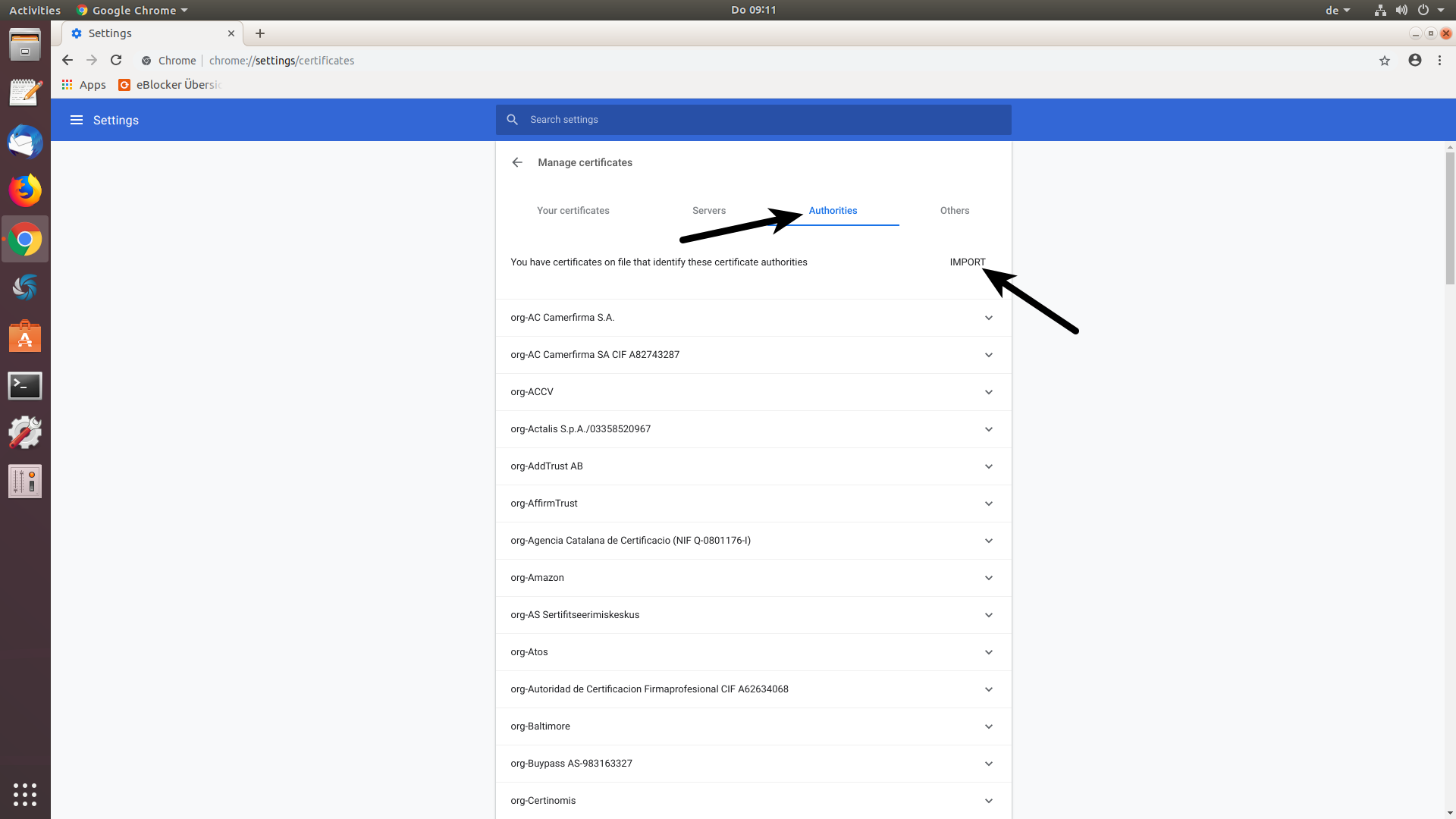The height and width of the screenshot is (819, 1456).
Task: Expand the org-Atos certificate entry
Action: coord(988,651)
